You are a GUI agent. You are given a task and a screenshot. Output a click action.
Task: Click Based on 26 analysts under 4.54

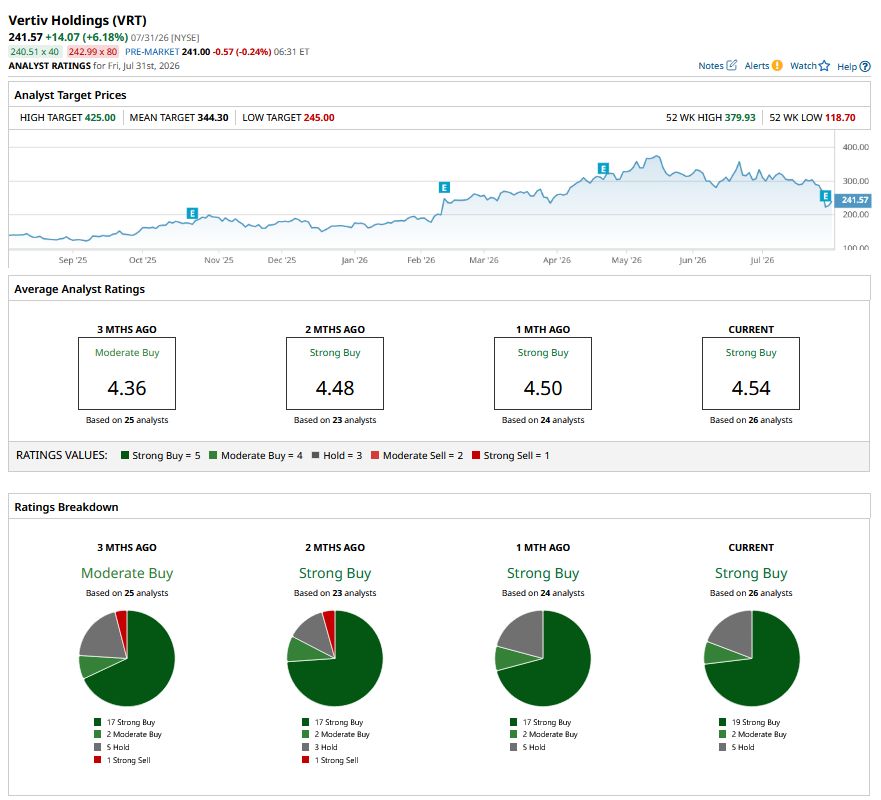pos(751,420)
